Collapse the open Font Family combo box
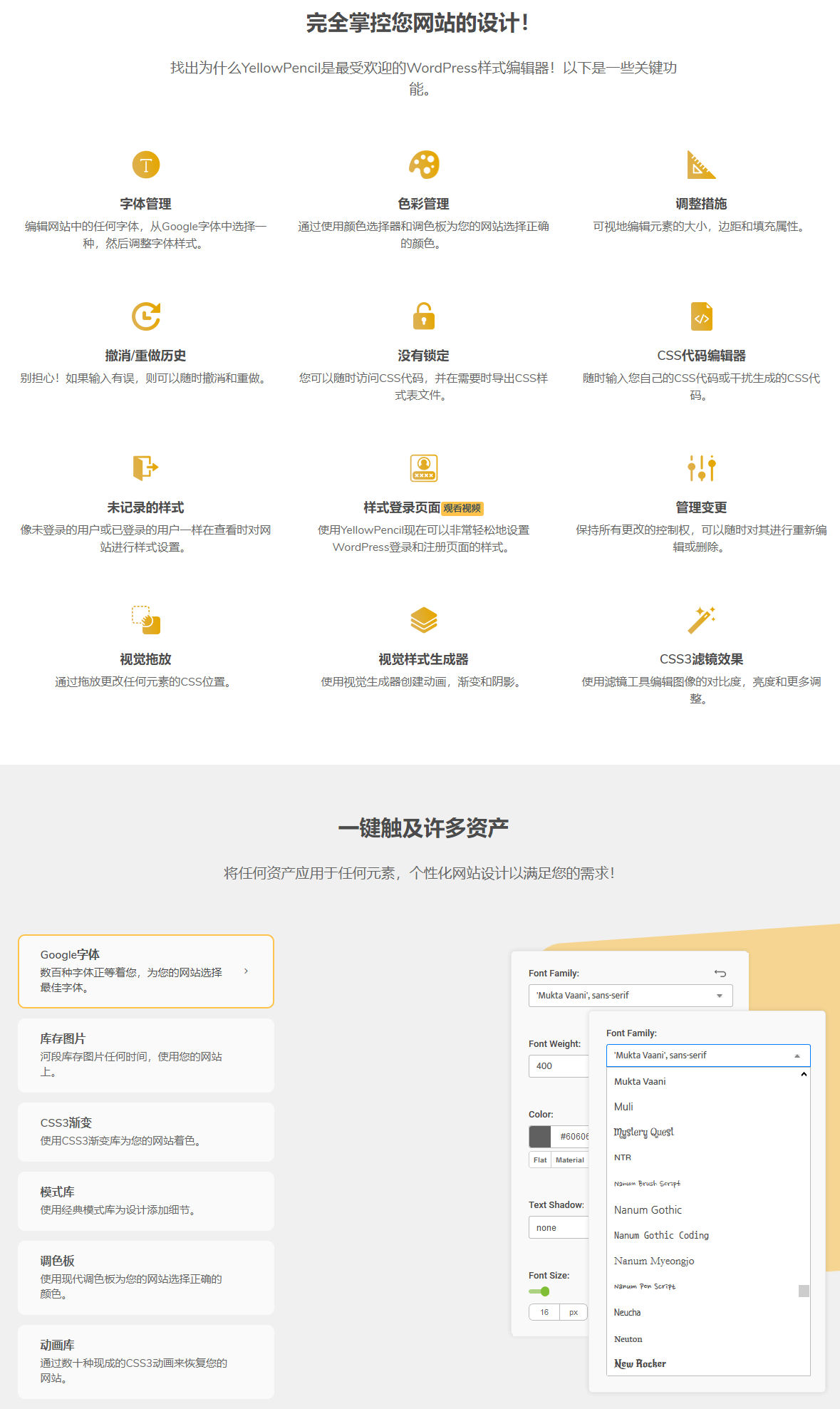840x1409 pixels. tap(708, 1056)
